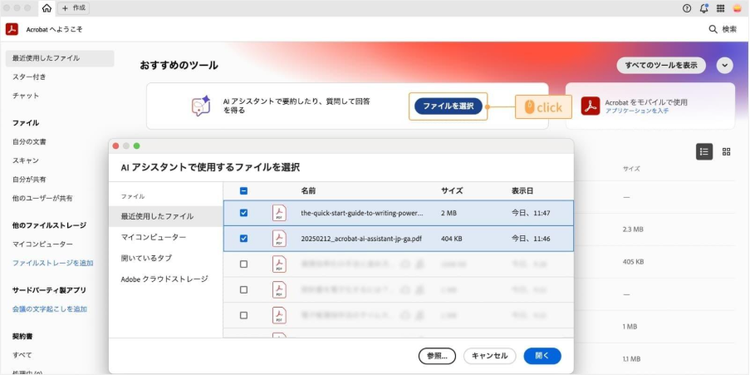Uncheck the the-quick-start-guide file checkbox
This screenshot has width=750, height=375.
(x=243, y=213)
